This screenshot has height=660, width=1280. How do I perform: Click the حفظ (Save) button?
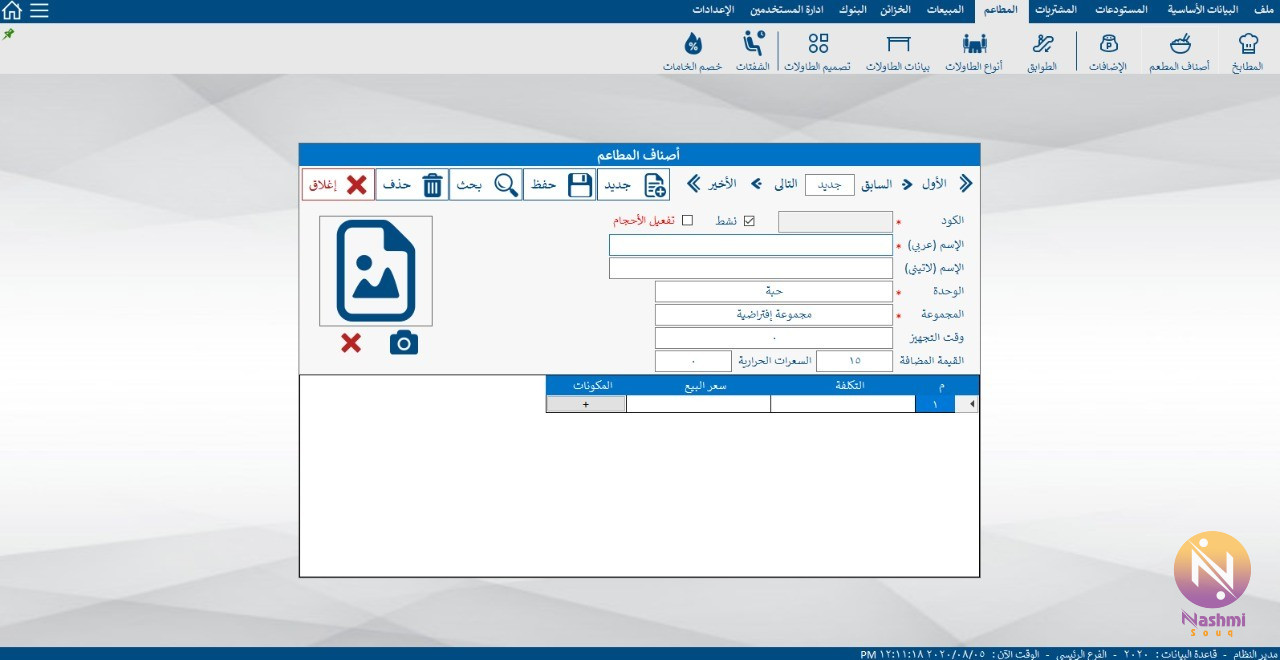point(560,185)
